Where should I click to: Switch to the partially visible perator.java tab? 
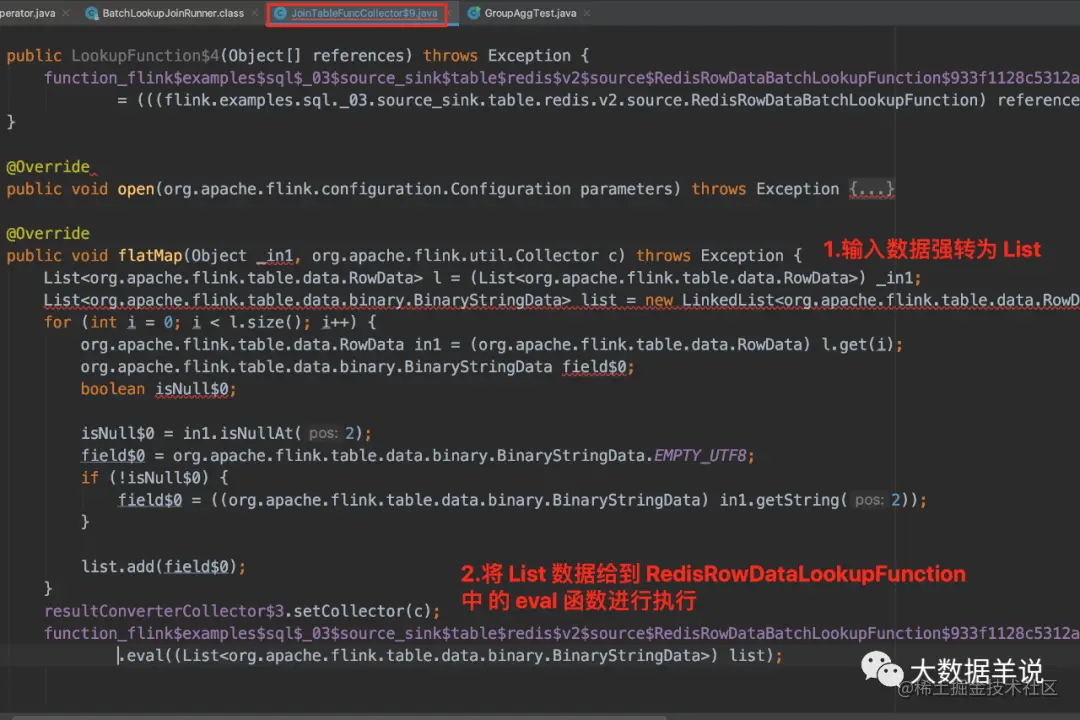[28, 13]
